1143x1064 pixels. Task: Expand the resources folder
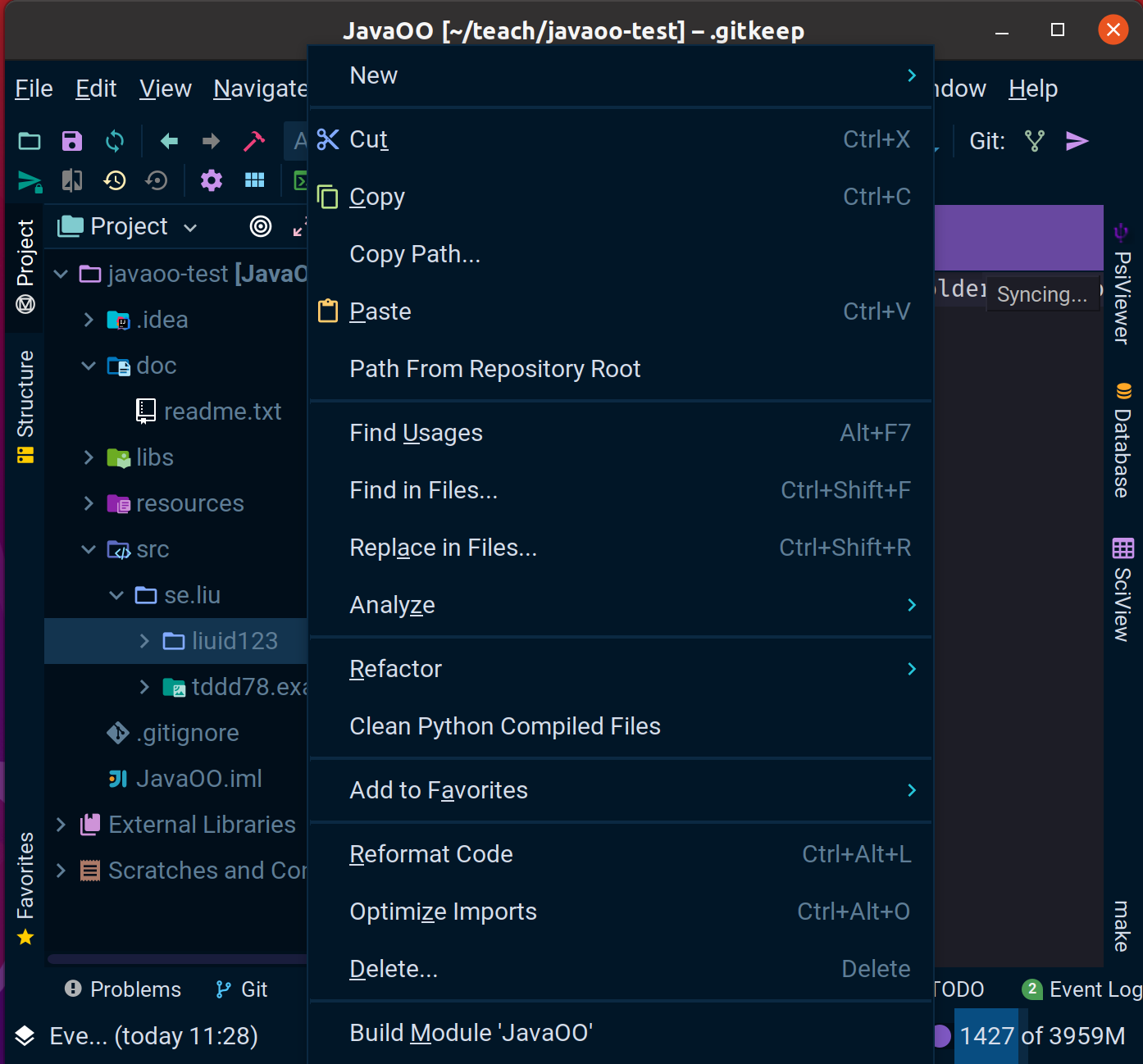89,503
